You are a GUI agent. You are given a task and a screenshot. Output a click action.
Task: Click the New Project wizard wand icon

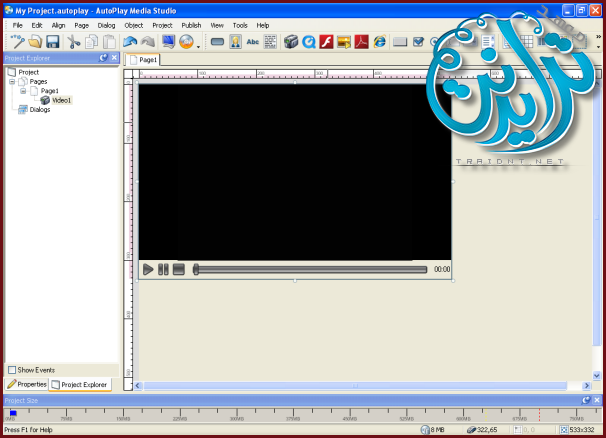click(x=17, y=41)
